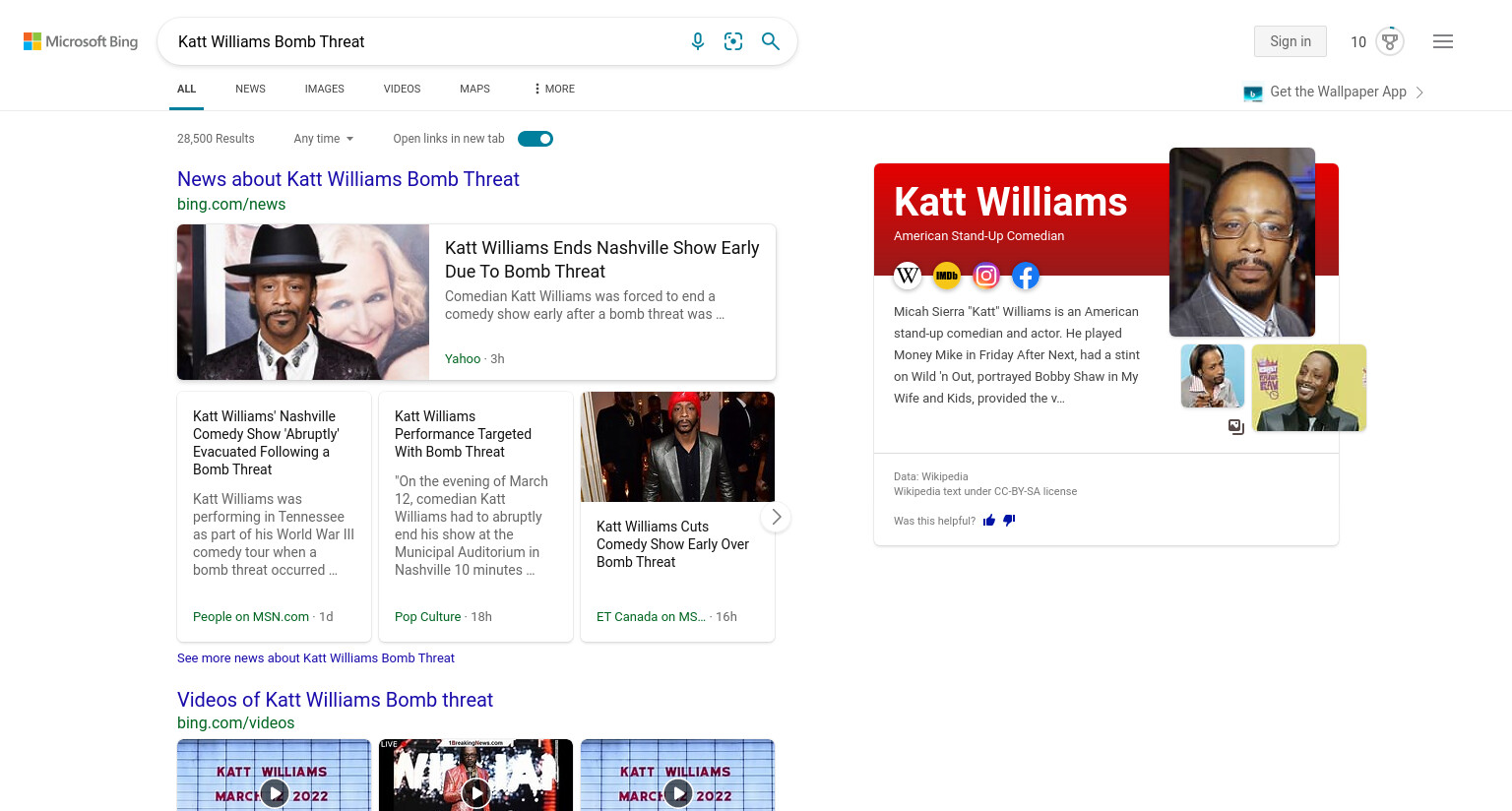Open Nashville Comedy Show 'Abruptly' Evacuated article
This screenshot has height=811, width=1512.
coord(266,443)
